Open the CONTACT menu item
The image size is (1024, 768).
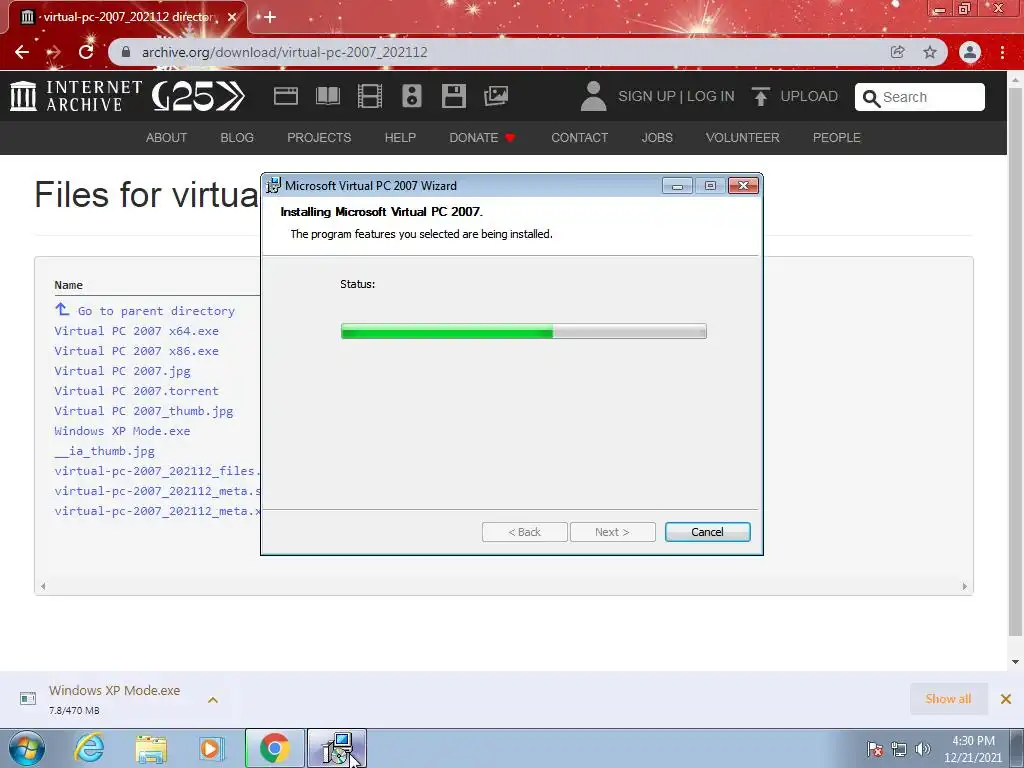579,138
